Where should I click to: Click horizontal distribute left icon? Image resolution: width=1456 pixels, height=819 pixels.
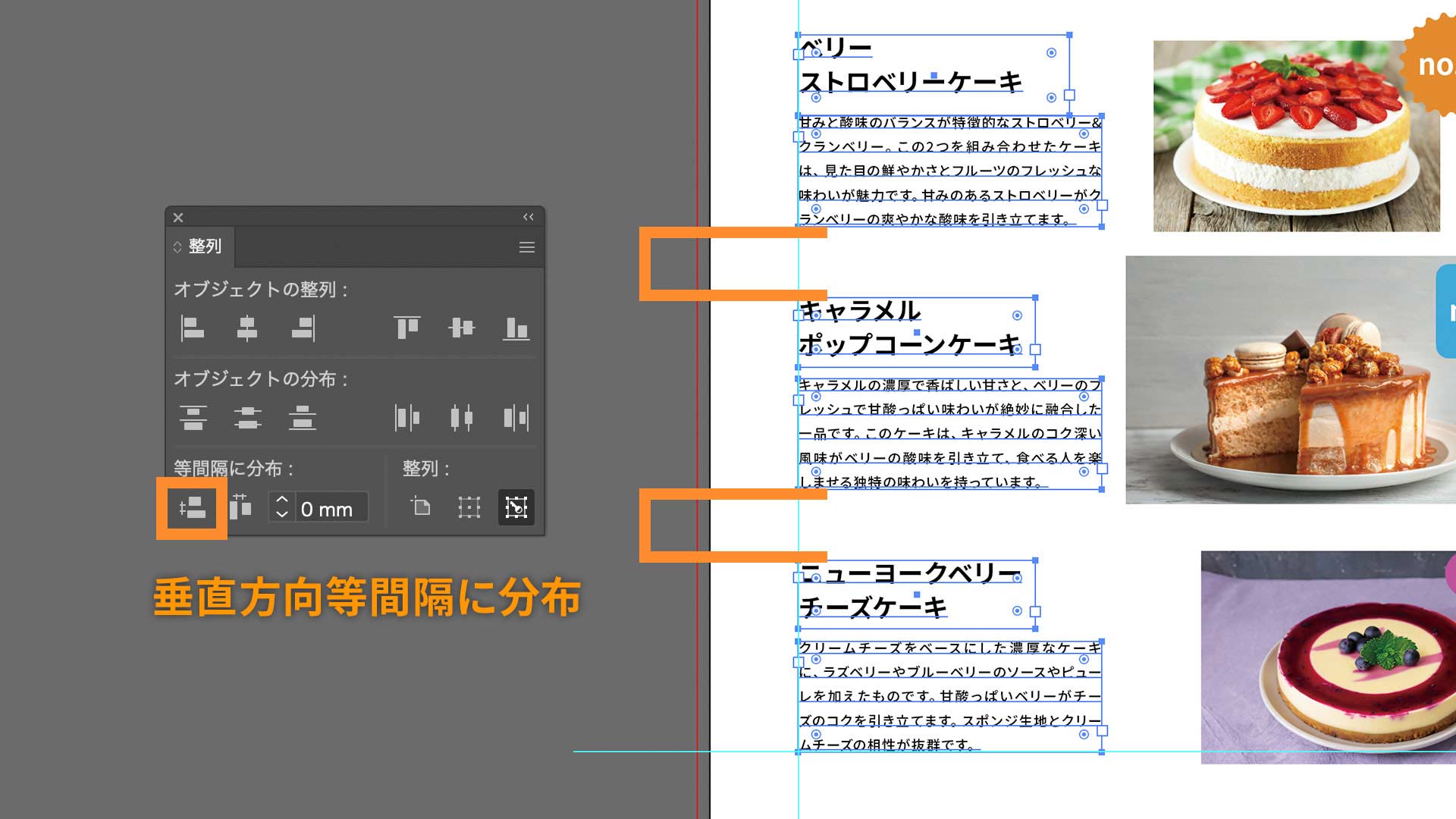[407, 417]
